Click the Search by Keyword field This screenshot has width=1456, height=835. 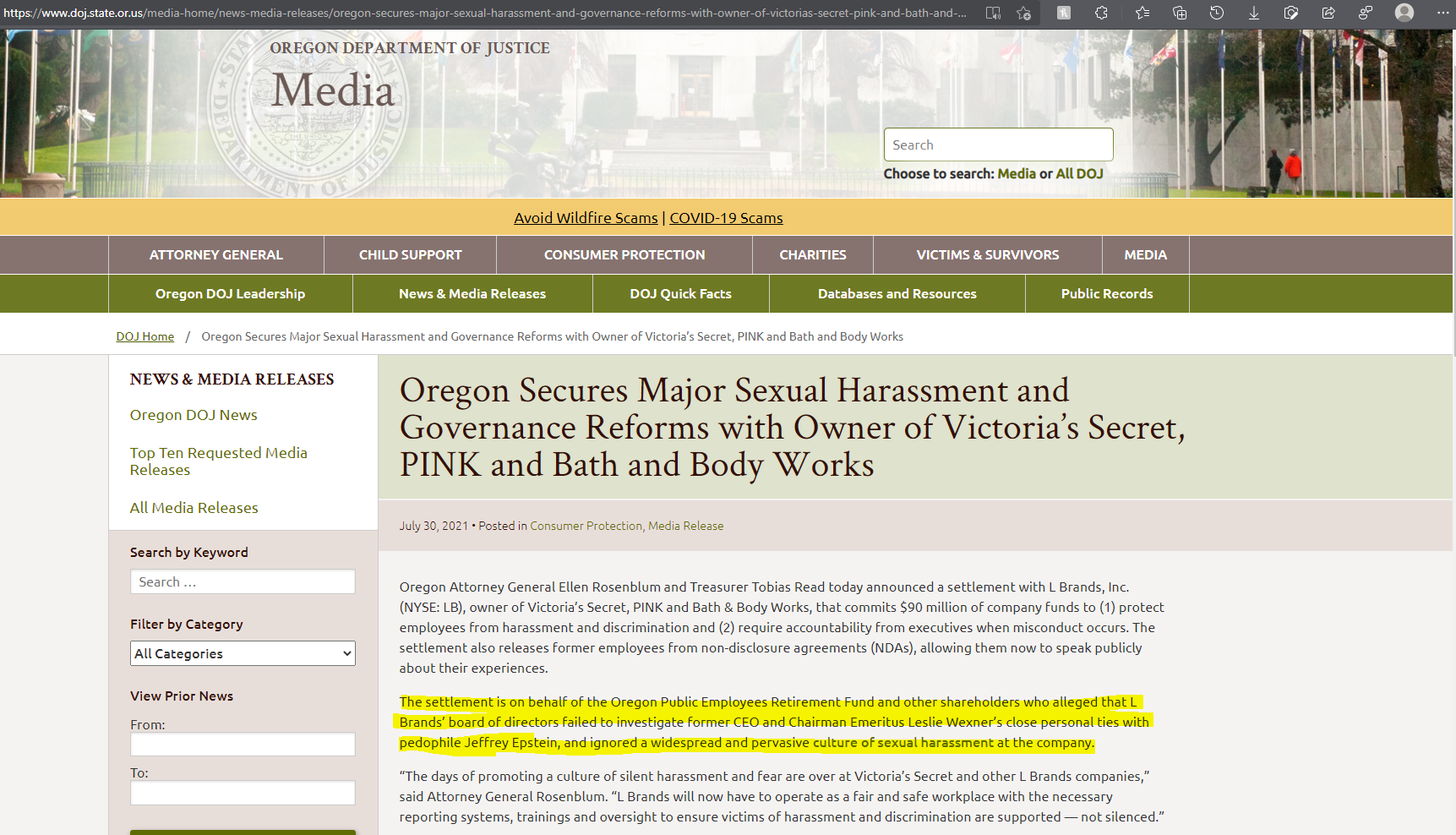(243, 581)
